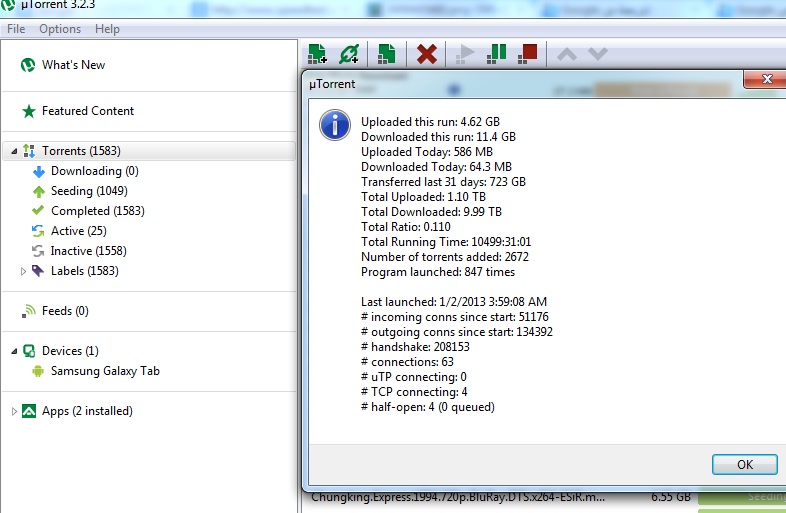
Task: Click 'Uploaded this run: 4.62 GB' line
Action: click(x=430, y=122)
